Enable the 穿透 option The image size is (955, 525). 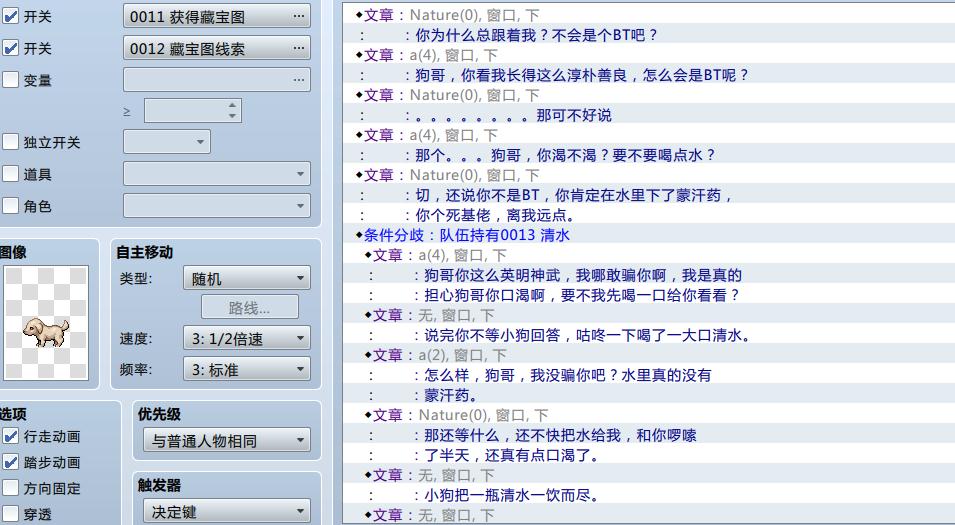click(10, 514)
